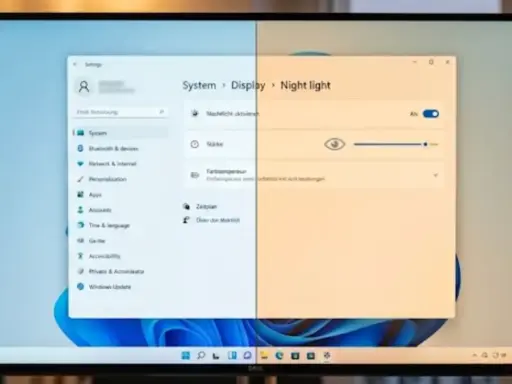Navigate to System via breadcrumb
This screenshot has width=512, height=384.
199,85
